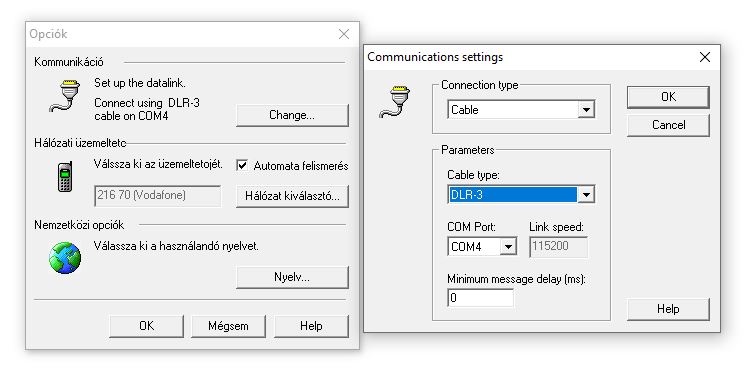Close the Communications settings window
Image resolution: width=749 pixels, height=375 pixels.
click(705, 57)
